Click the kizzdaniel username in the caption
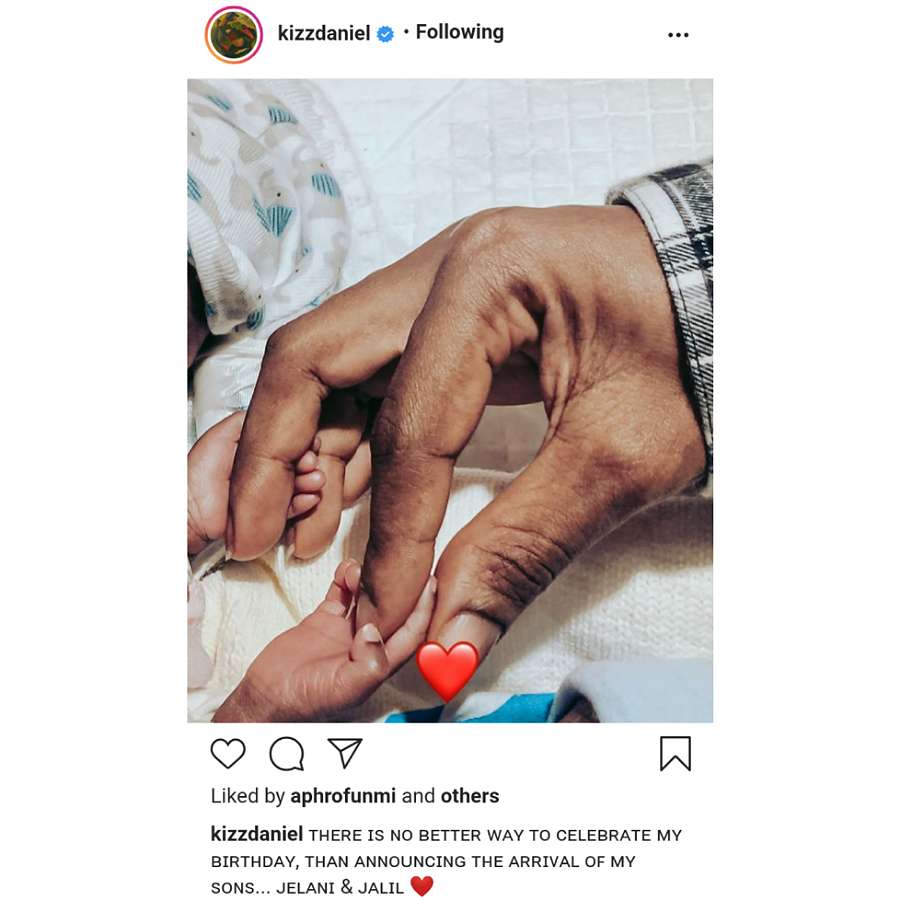Screen dimensions: 900x900 pyautogui.click(x=257, y=834)
